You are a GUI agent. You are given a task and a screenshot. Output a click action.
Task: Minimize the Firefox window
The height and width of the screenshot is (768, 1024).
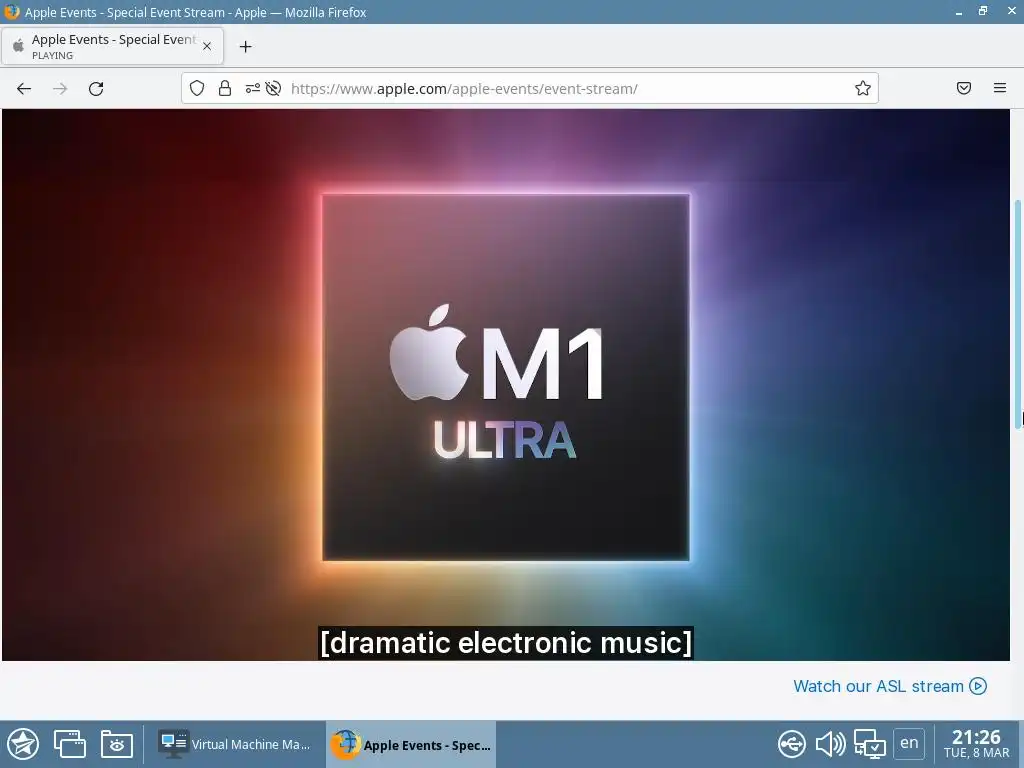pyautogui.click(x=959, y=12)
